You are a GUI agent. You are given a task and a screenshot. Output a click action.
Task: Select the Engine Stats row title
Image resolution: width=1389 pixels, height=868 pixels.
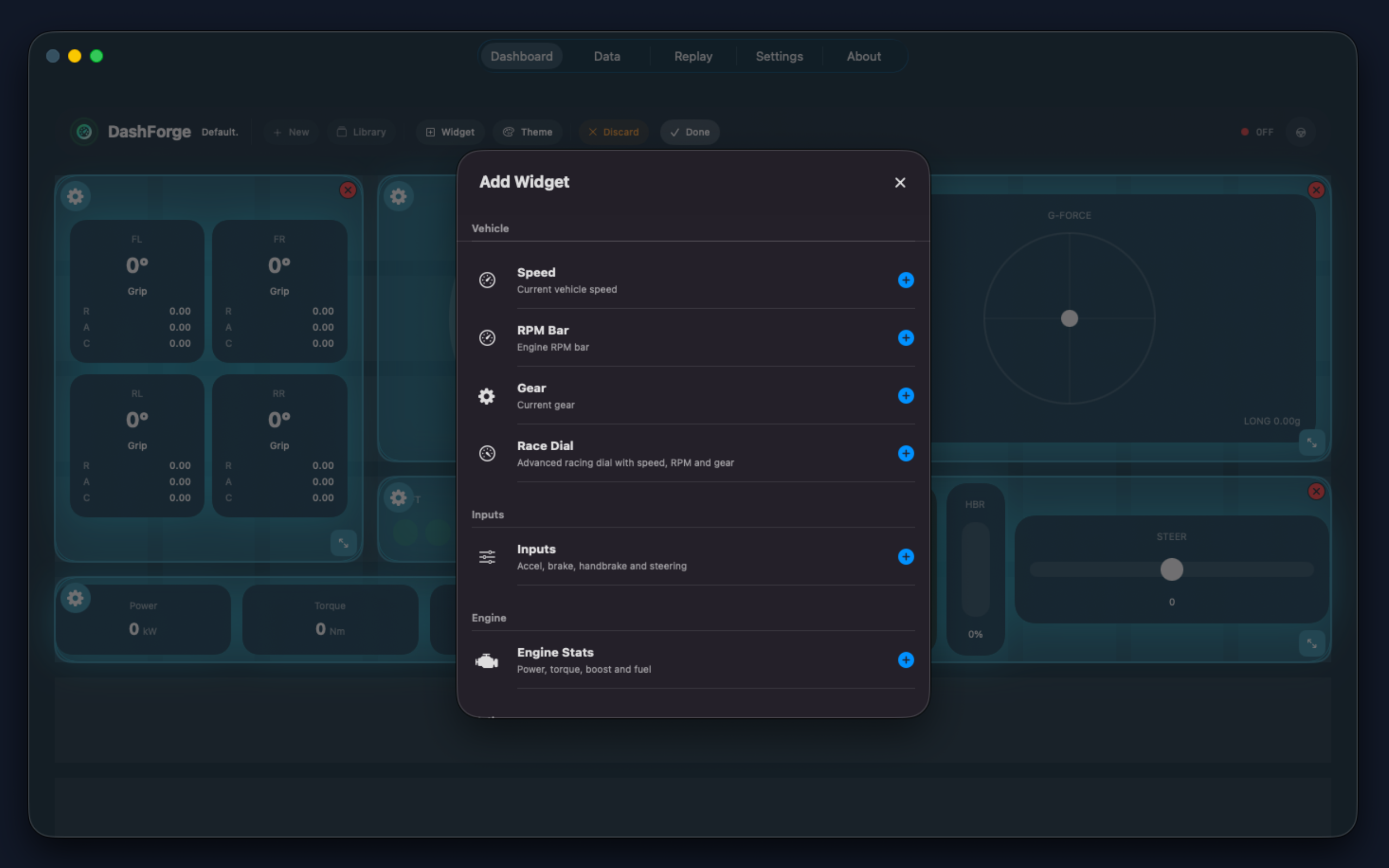pyautogui.click(x=555, y=652)
